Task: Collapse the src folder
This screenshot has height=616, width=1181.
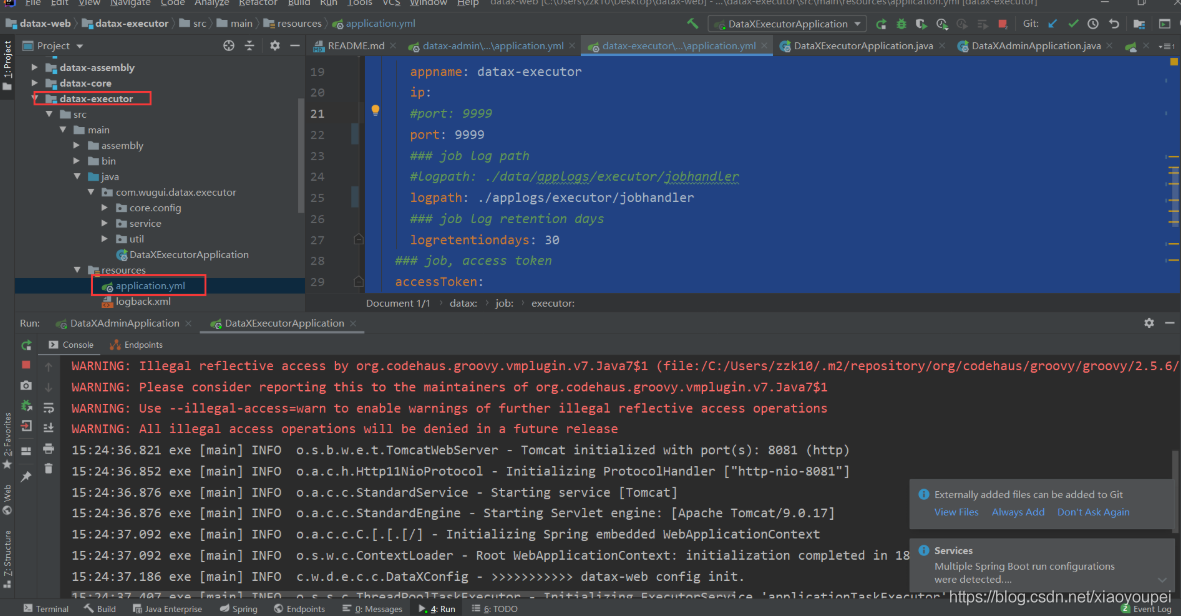Action: pyautogui.click(x=49, y=114)
